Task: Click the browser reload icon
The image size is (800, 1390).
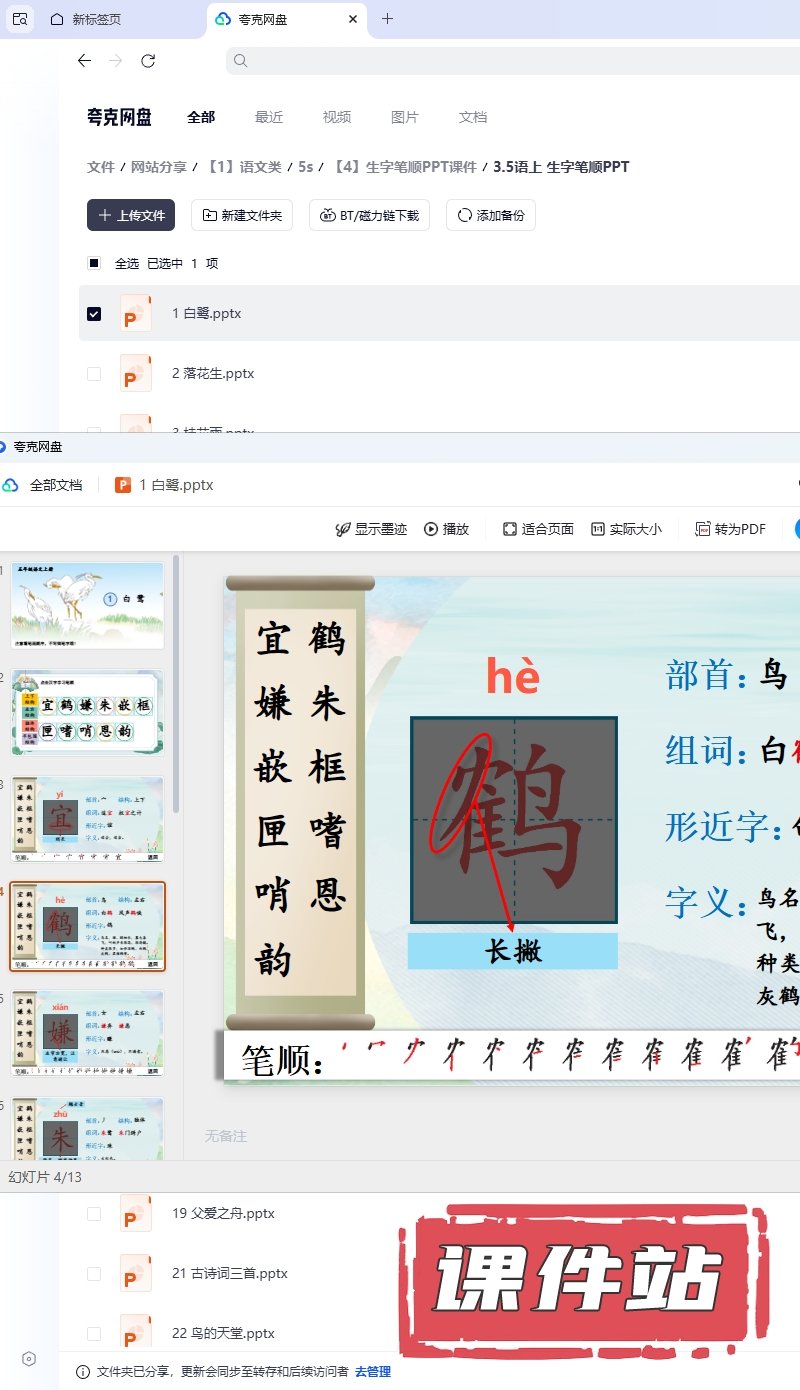Action: click(x=148, y=61)
